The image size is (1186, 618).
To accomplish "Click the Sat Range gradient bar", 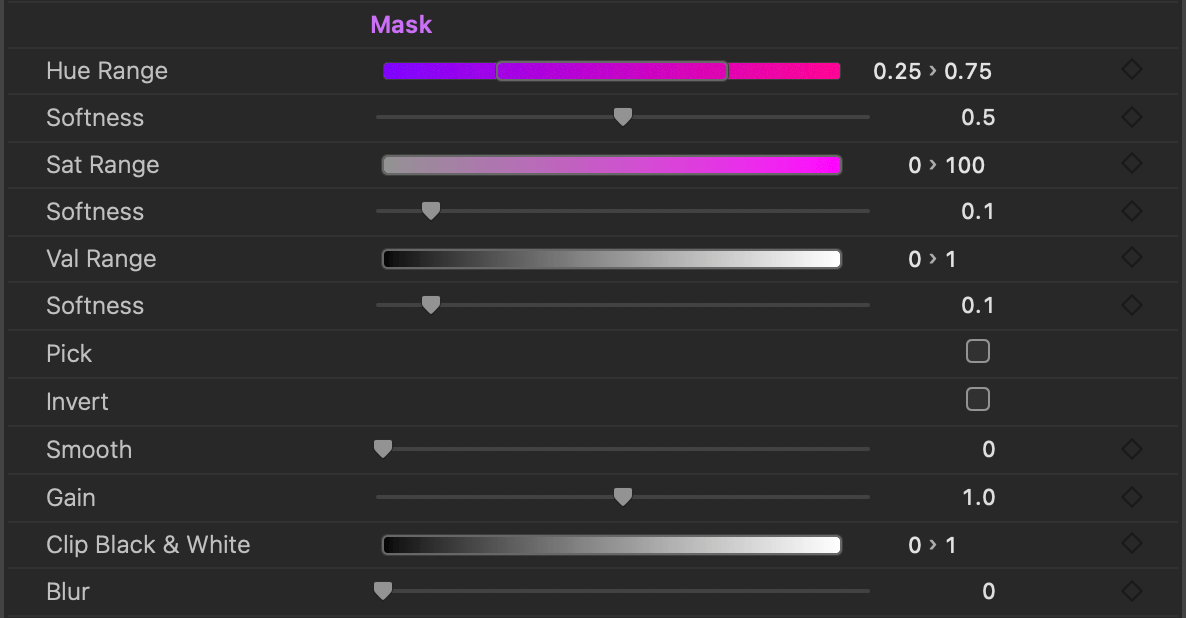I will coord(611,165).
